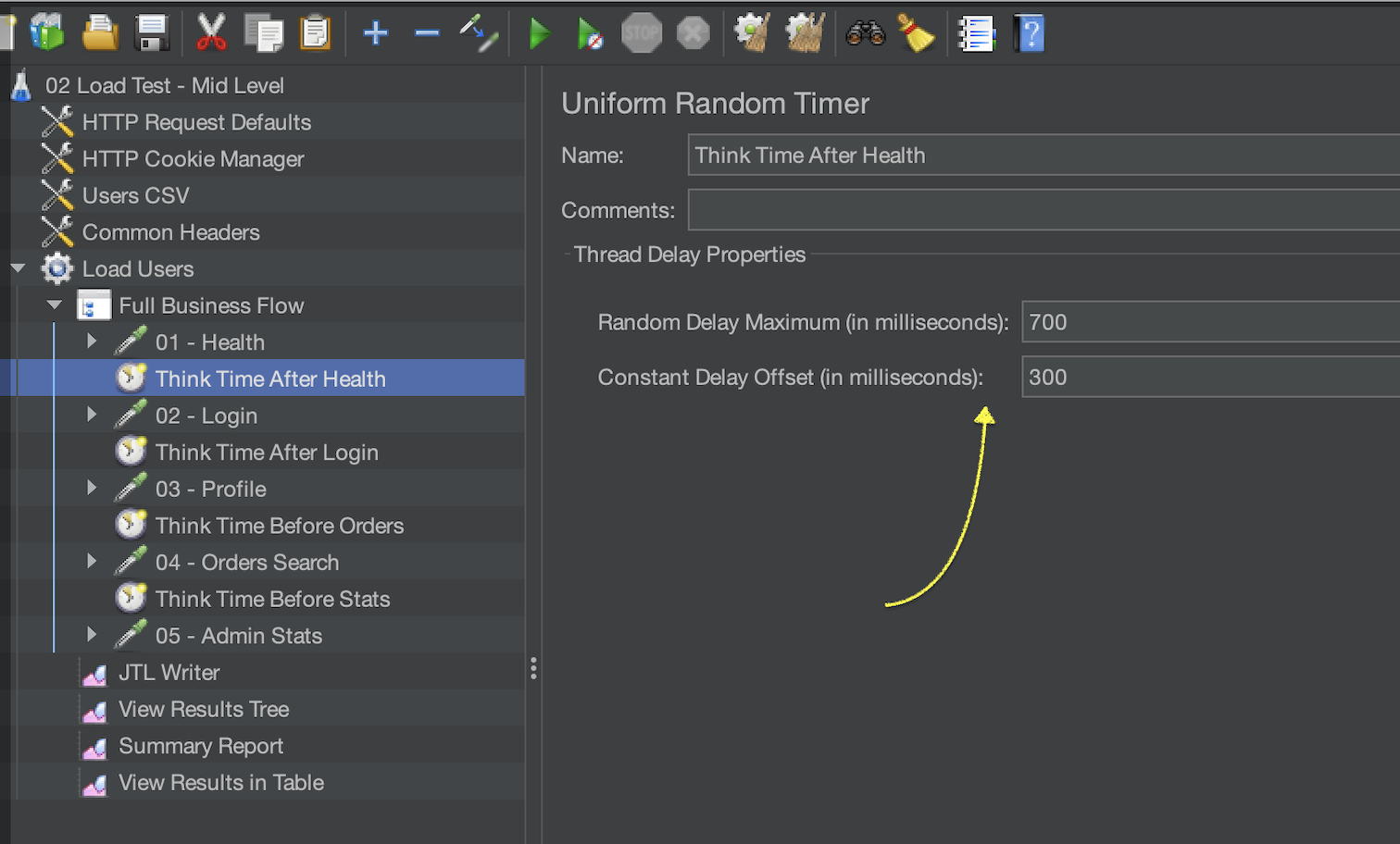The height and width of the screenshot is (844, 1400).
Task: Click the Save test plan floppy icon
Action: tap(152, 33)
